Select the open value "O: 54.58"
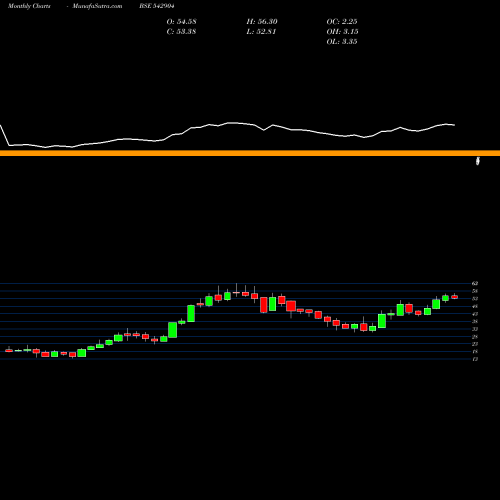This screenshot has width=500, height=500. click(x=181, y=22)
